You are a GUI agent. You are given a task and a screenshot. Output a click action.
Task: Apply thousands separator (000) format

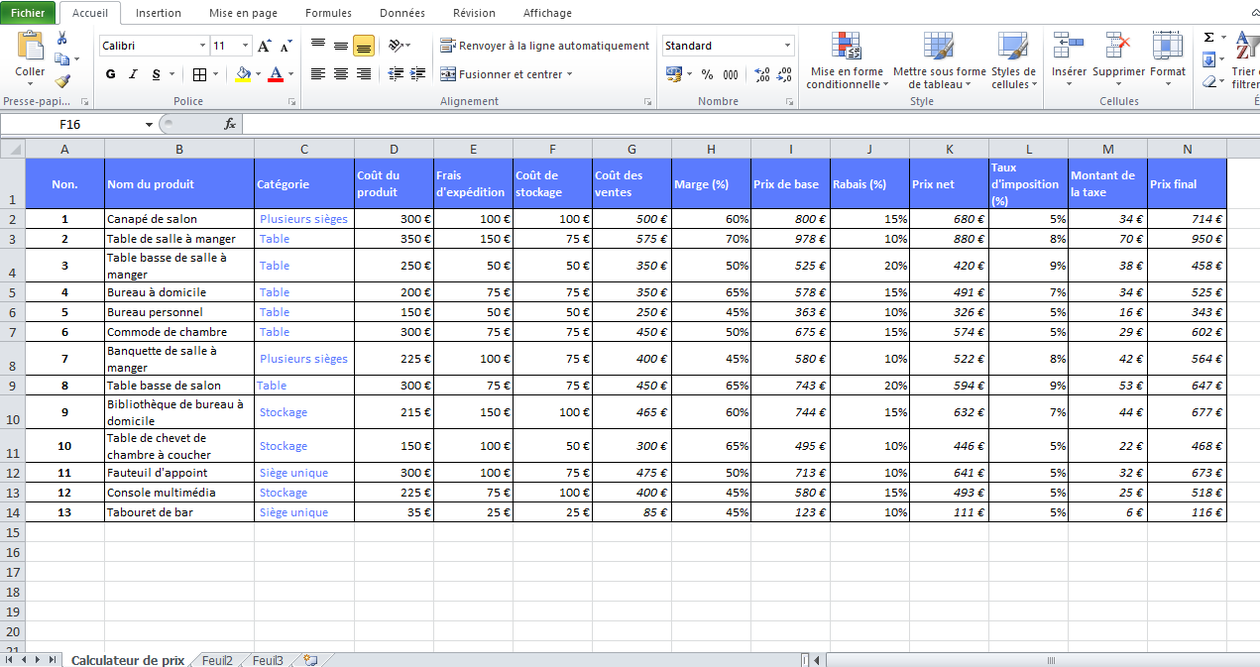pyautogui.click(x=730, y=74)
